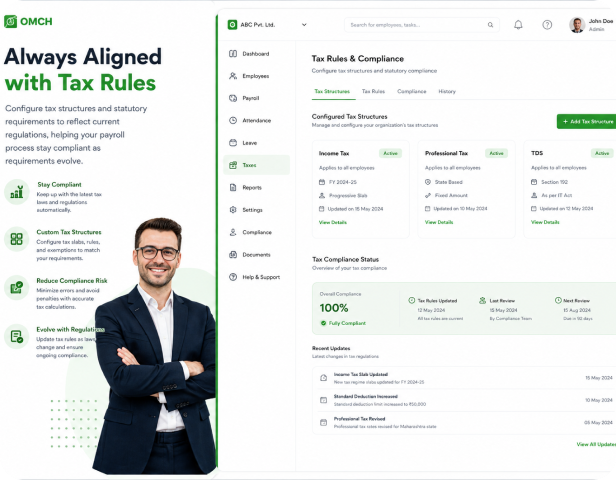Click the Next Review clock icon
This screenshot has width=616, height=480.
(558, 300)
